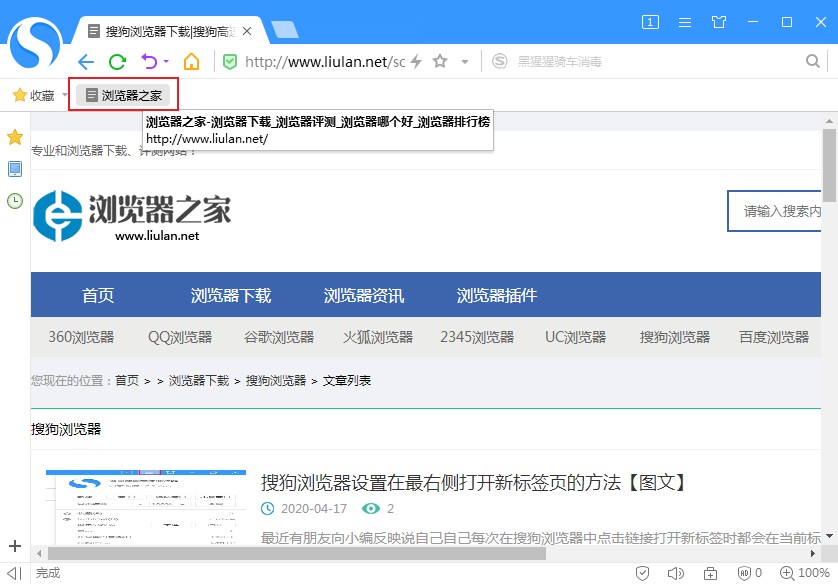Open the home page icon

click(191, 61)
